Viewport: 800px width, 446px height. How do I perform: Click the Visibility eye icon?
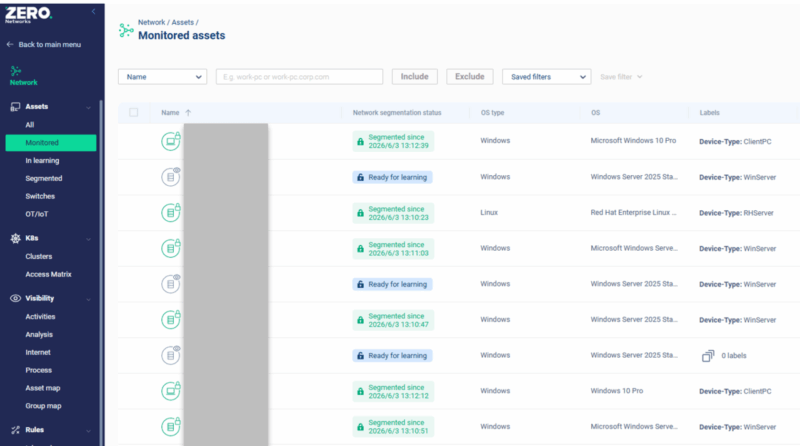(x=15, y=298)
